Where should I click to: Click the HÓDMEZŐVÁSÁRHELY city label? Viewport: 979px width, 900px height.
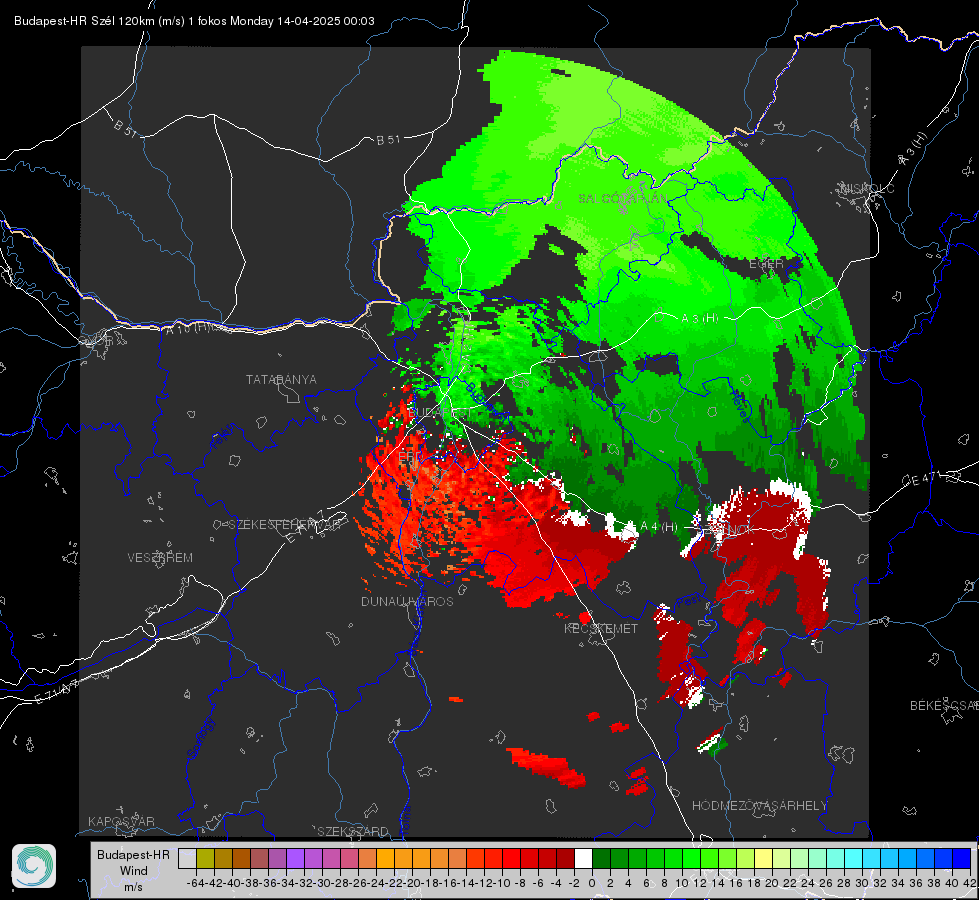click(759, 806)
